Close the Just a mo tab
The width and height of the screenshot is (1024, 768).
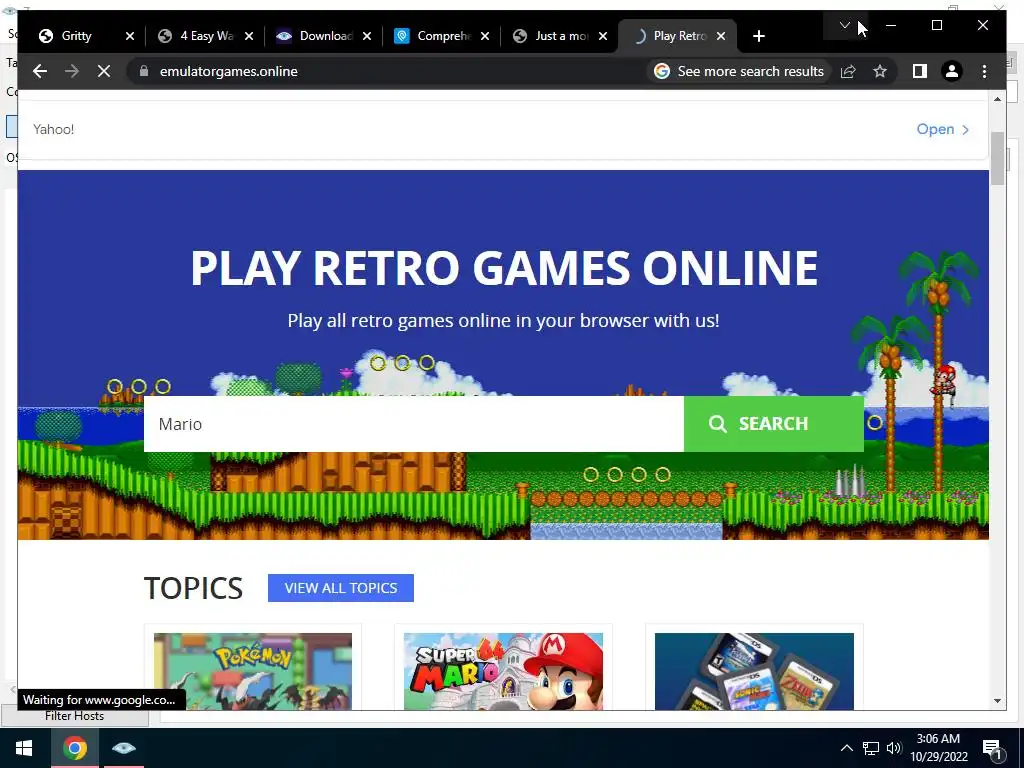[603, 36]
